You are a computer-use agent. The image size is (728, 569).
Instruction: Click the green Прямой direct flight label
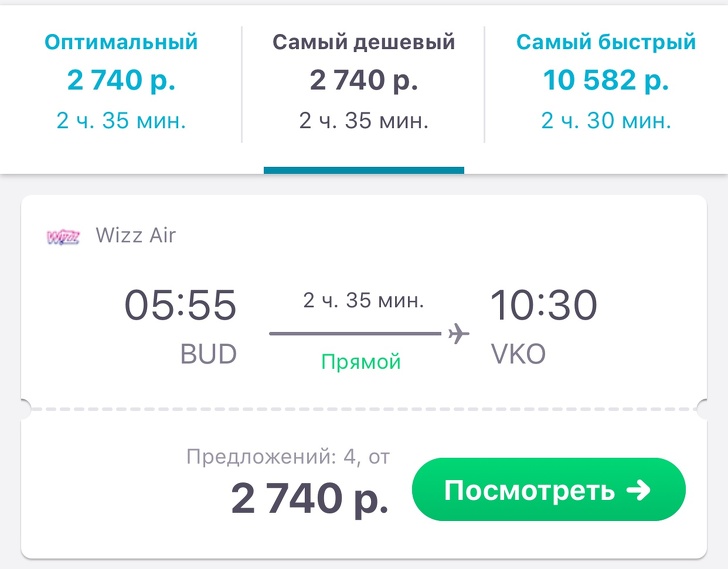(x=361, y=362)
